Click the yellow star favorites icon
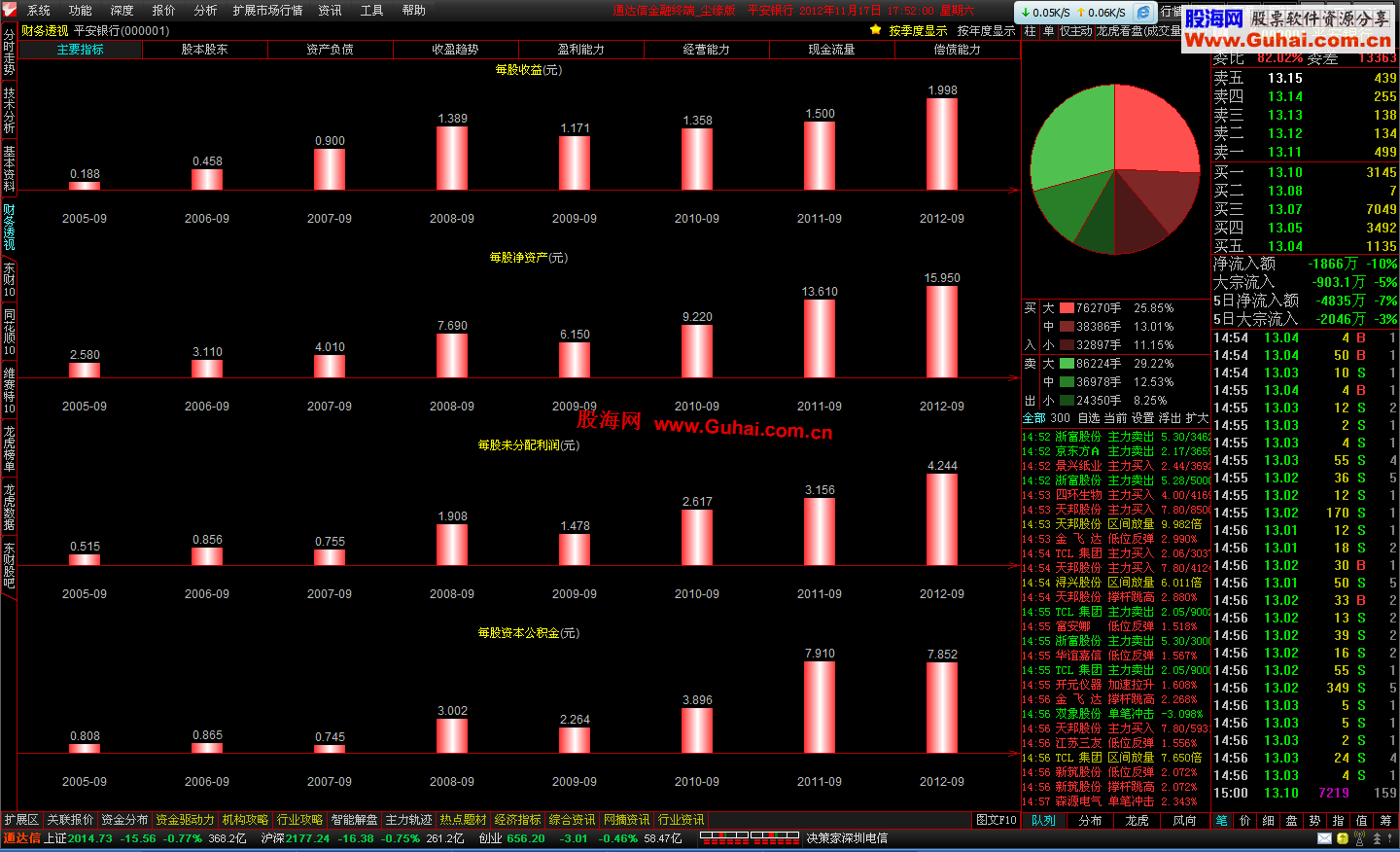 (875, 30)
